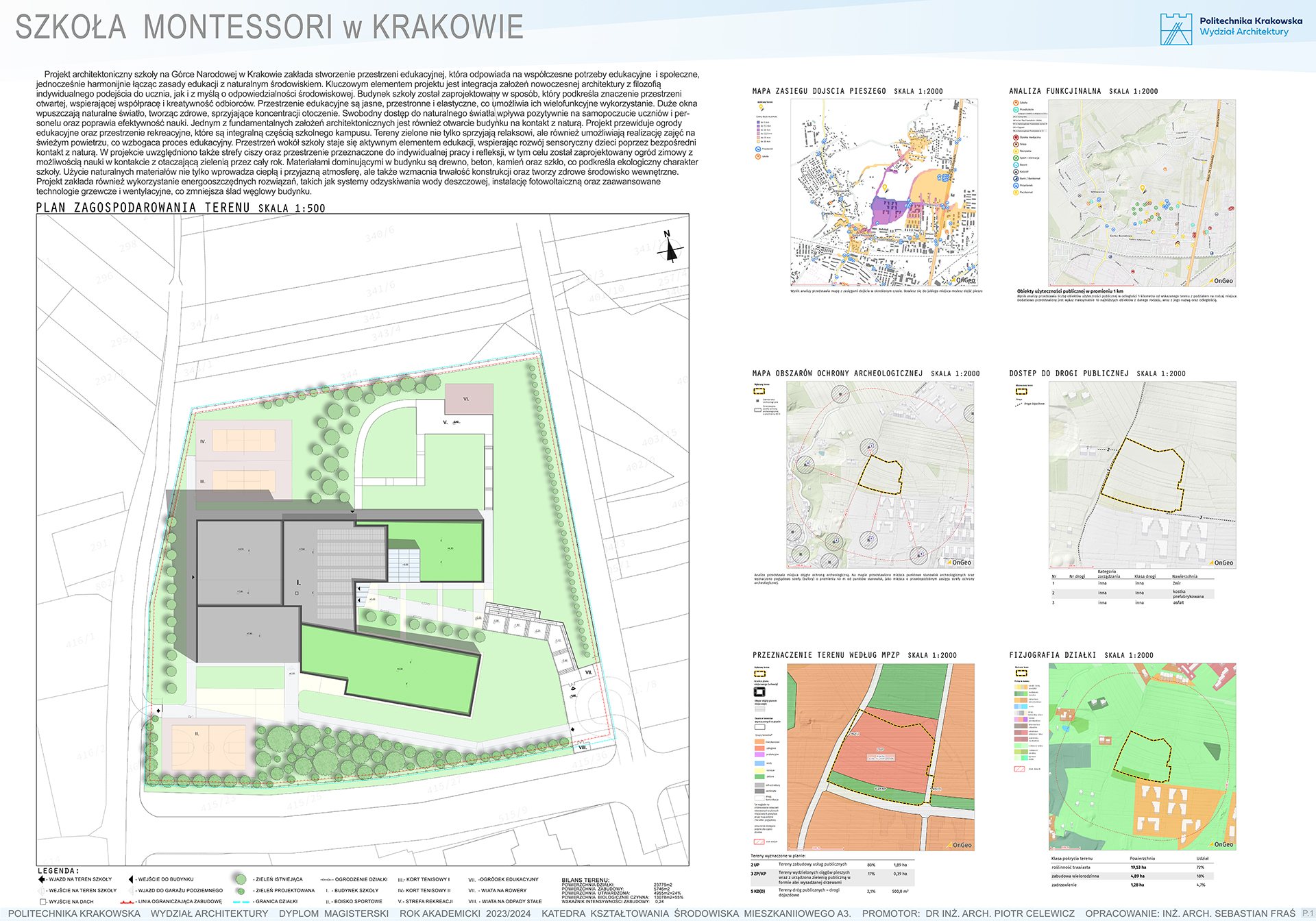Viewport: 1316px width, 921px height.
Task: Click the Plan zagospodarowania terenu heading
Action: point(143,208)
